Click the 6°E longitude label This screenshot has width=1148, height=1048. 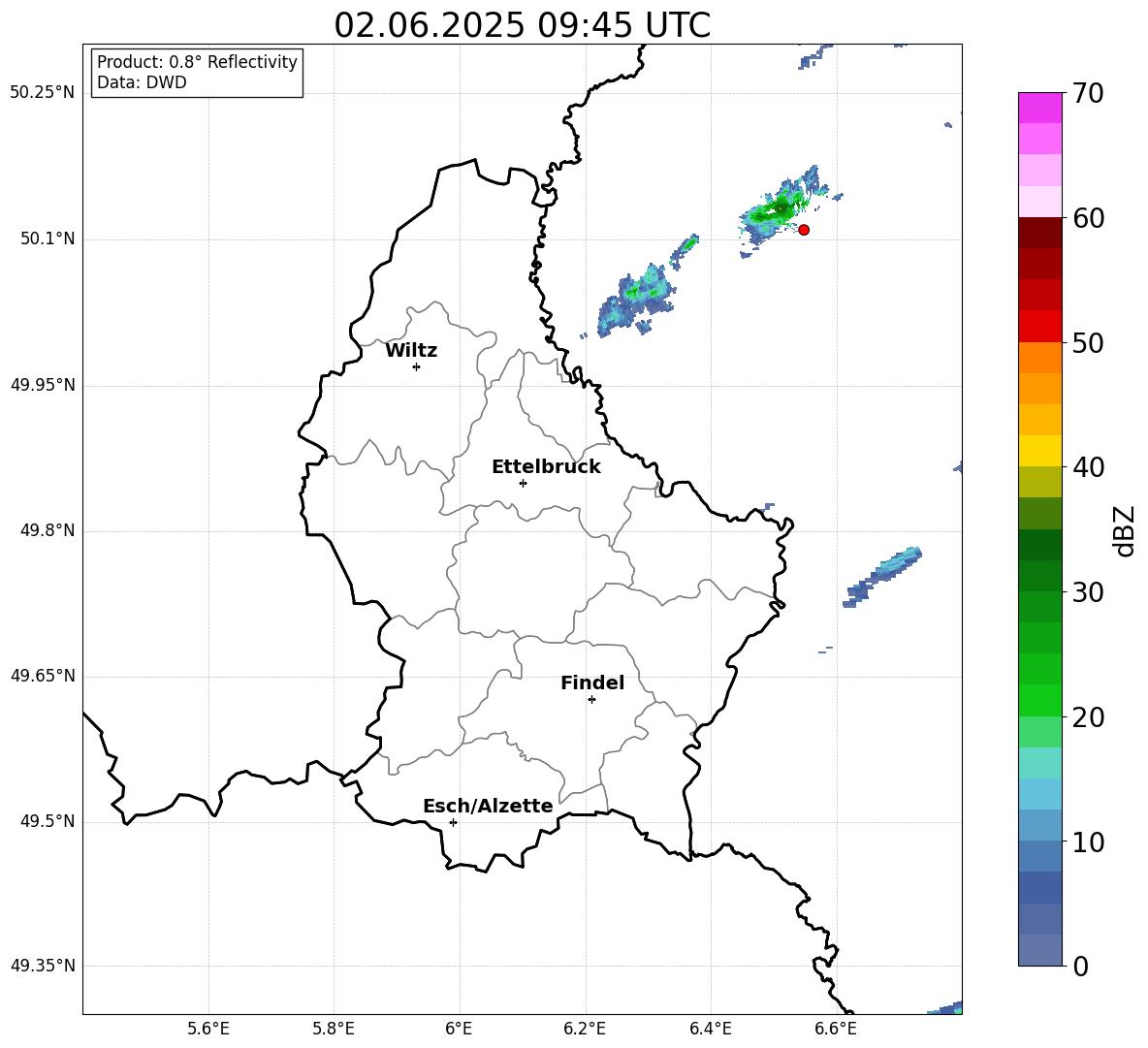tap(459, 1029)
